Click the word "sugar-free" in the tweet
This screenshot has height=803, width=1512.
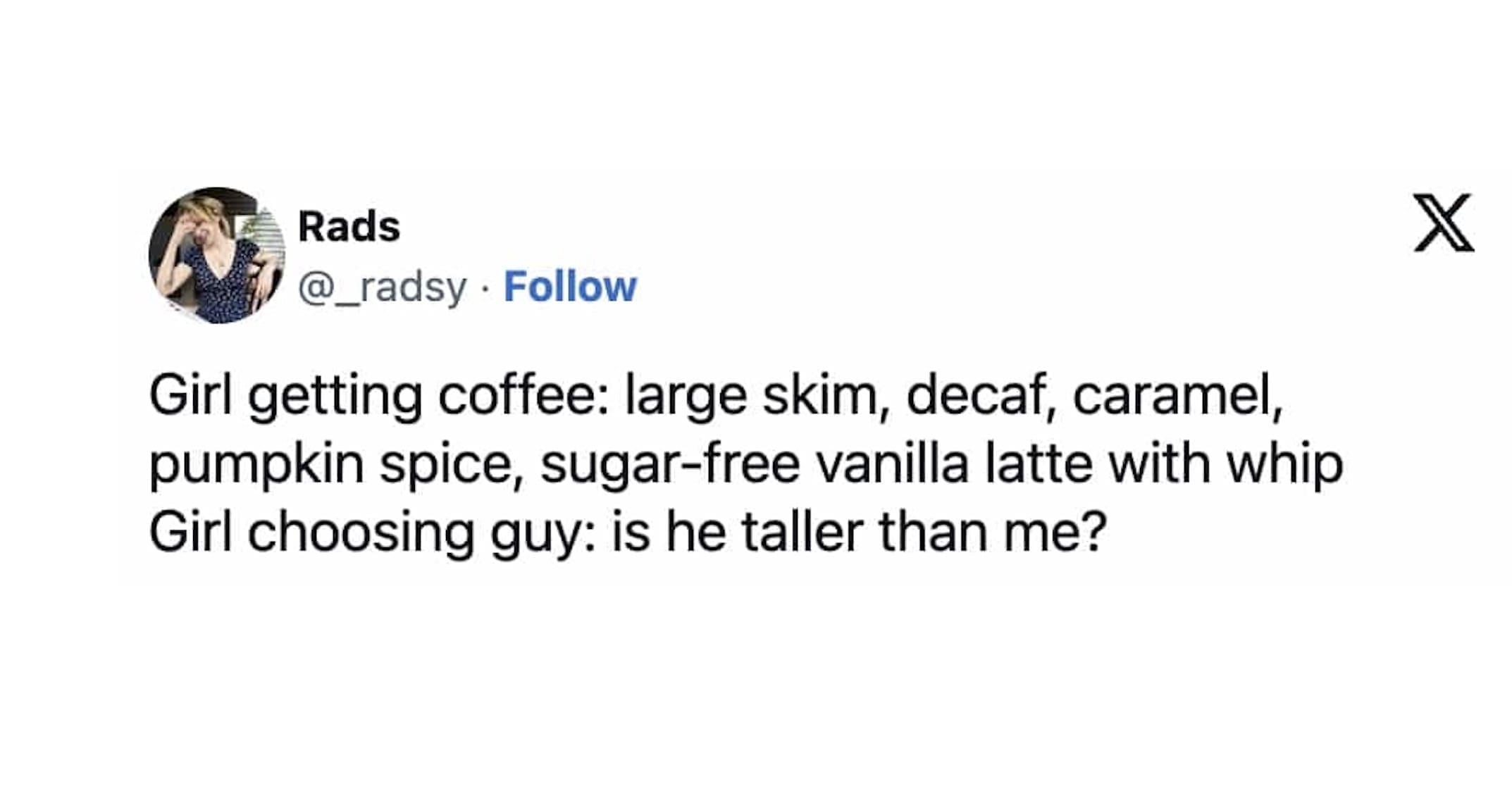[670, 465]
